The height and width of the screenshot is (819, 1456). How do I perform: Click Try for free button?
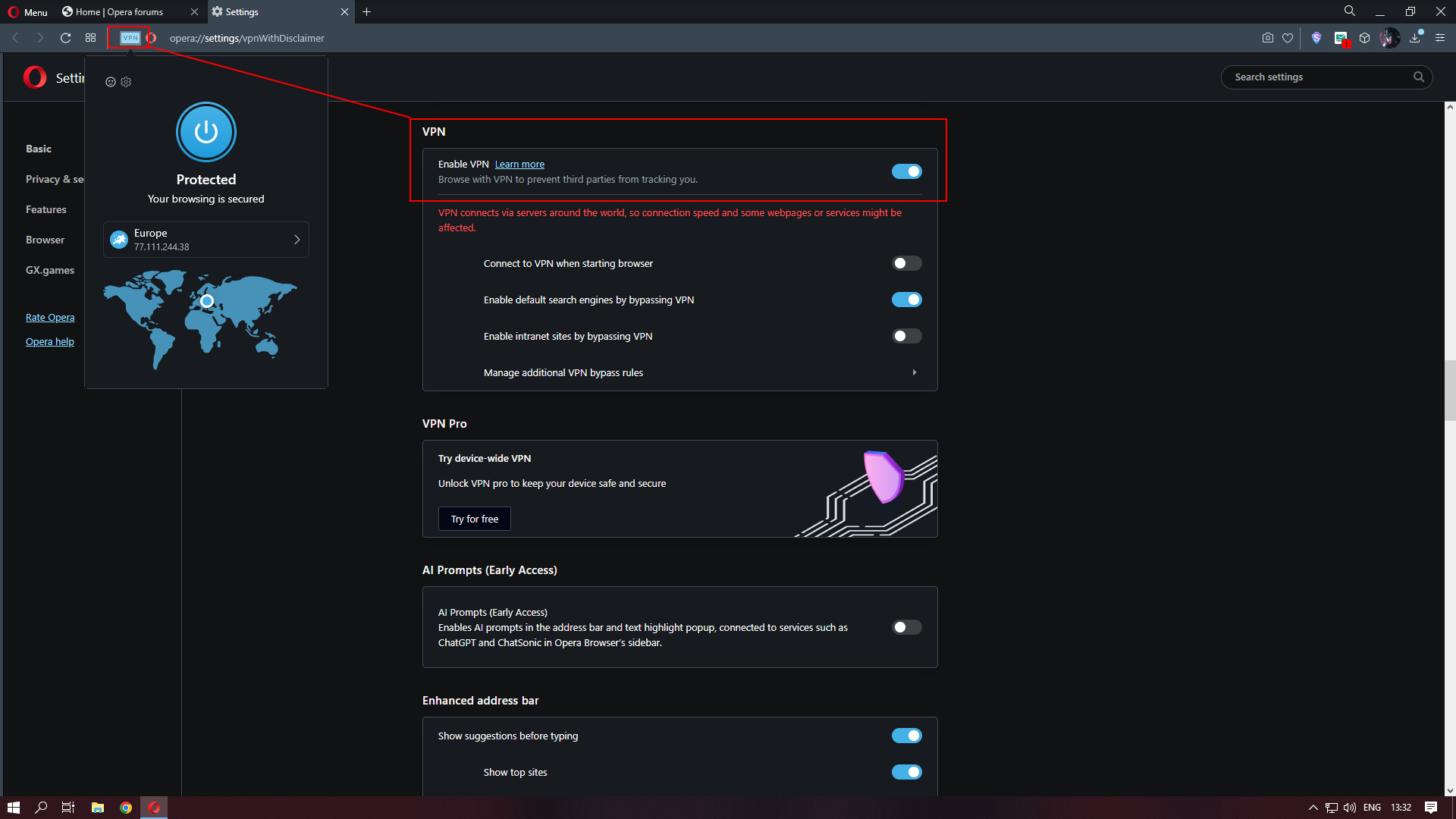point(475,519)
